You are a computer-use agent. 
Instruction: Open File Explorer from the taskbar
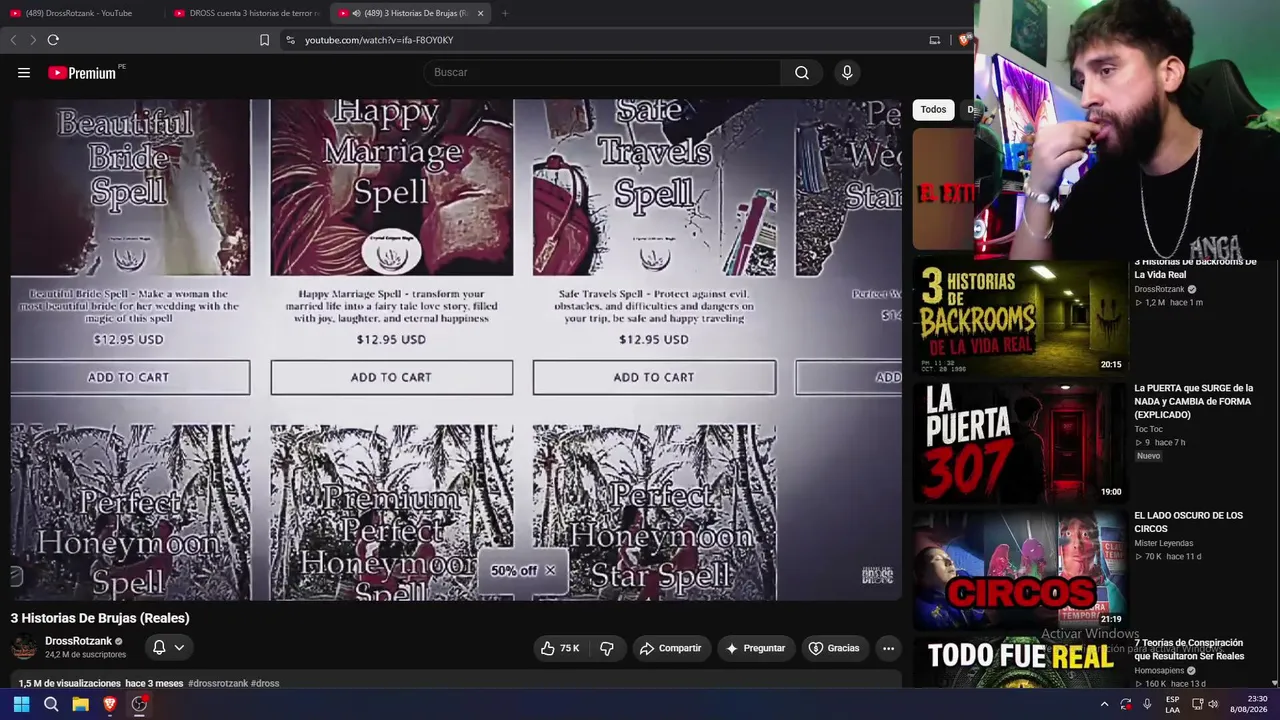(x=80, y=704)
